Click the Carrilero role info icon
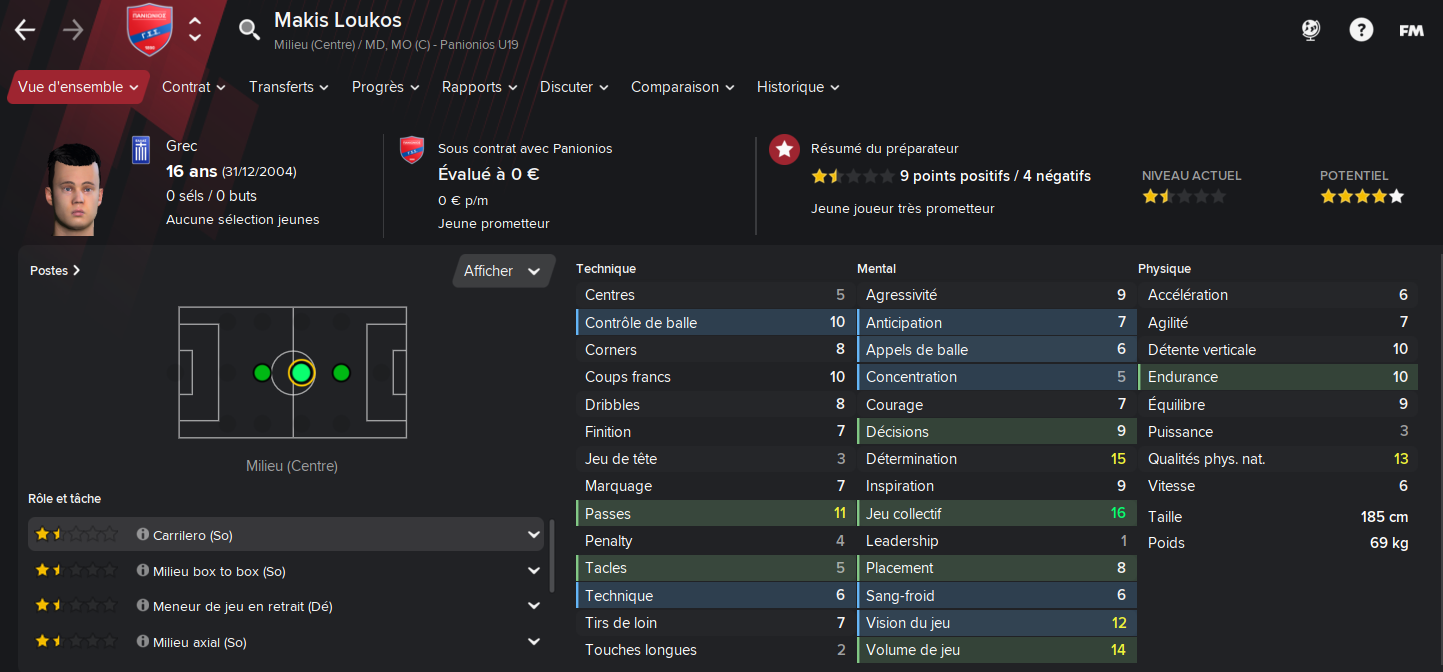 (x=142, y=535)
